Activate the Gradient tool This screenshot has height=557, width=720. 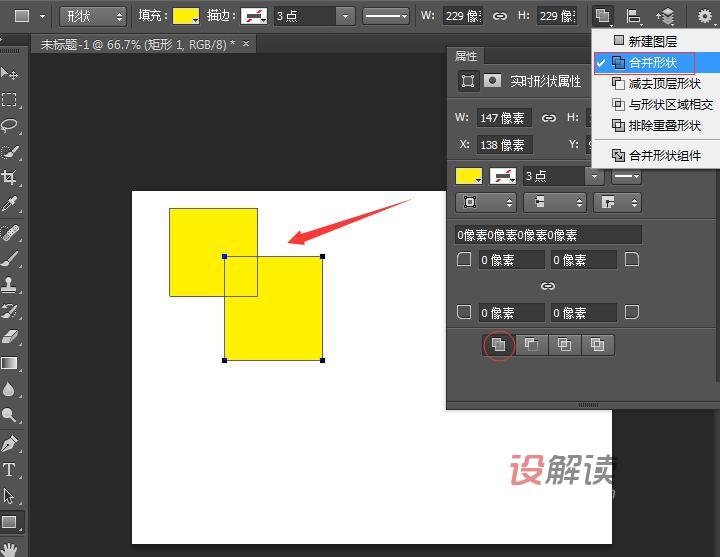click(x=10, y=363)
